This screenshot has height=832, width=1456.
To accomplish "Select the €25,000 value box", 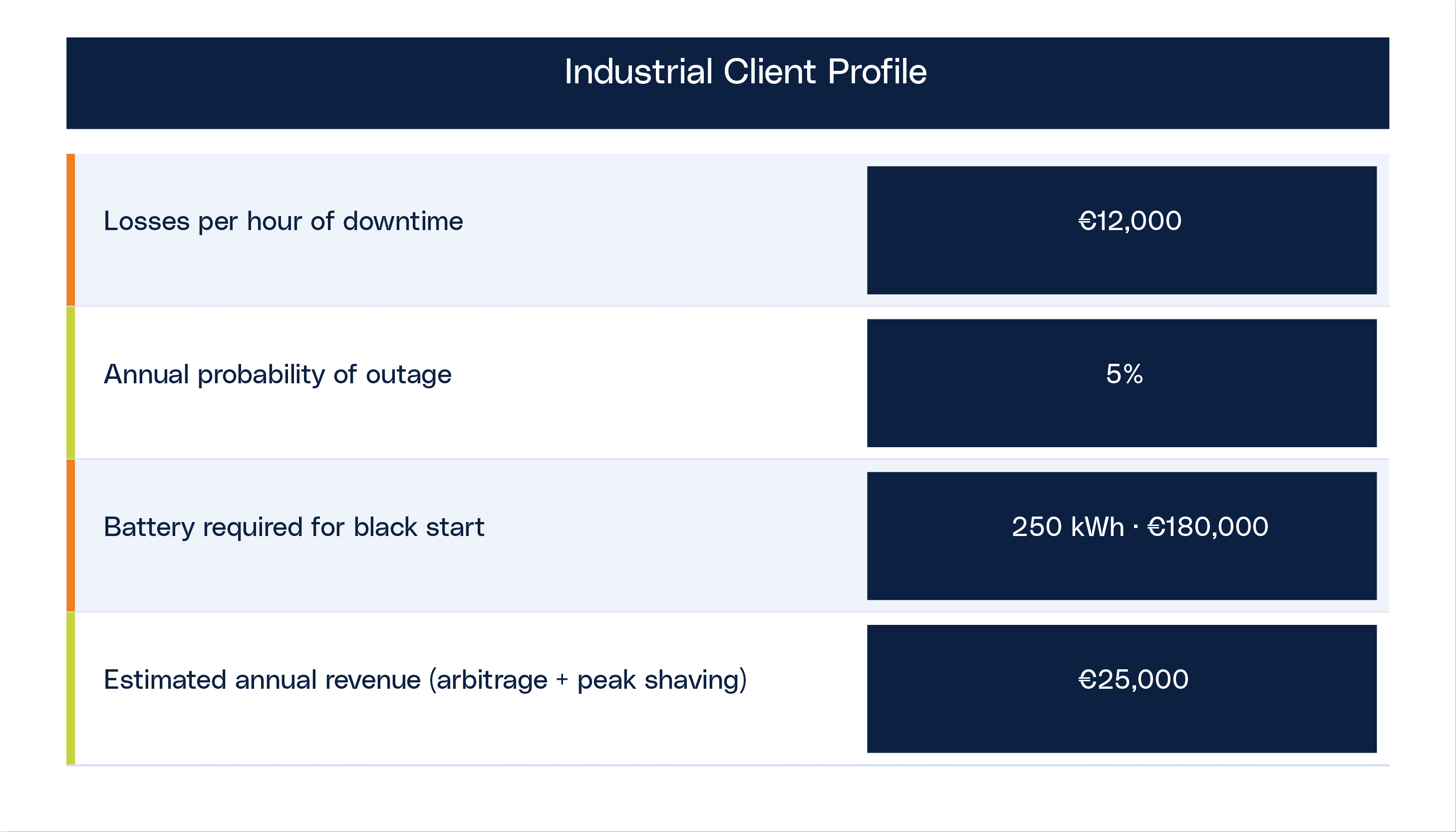I will [1121, 689].
